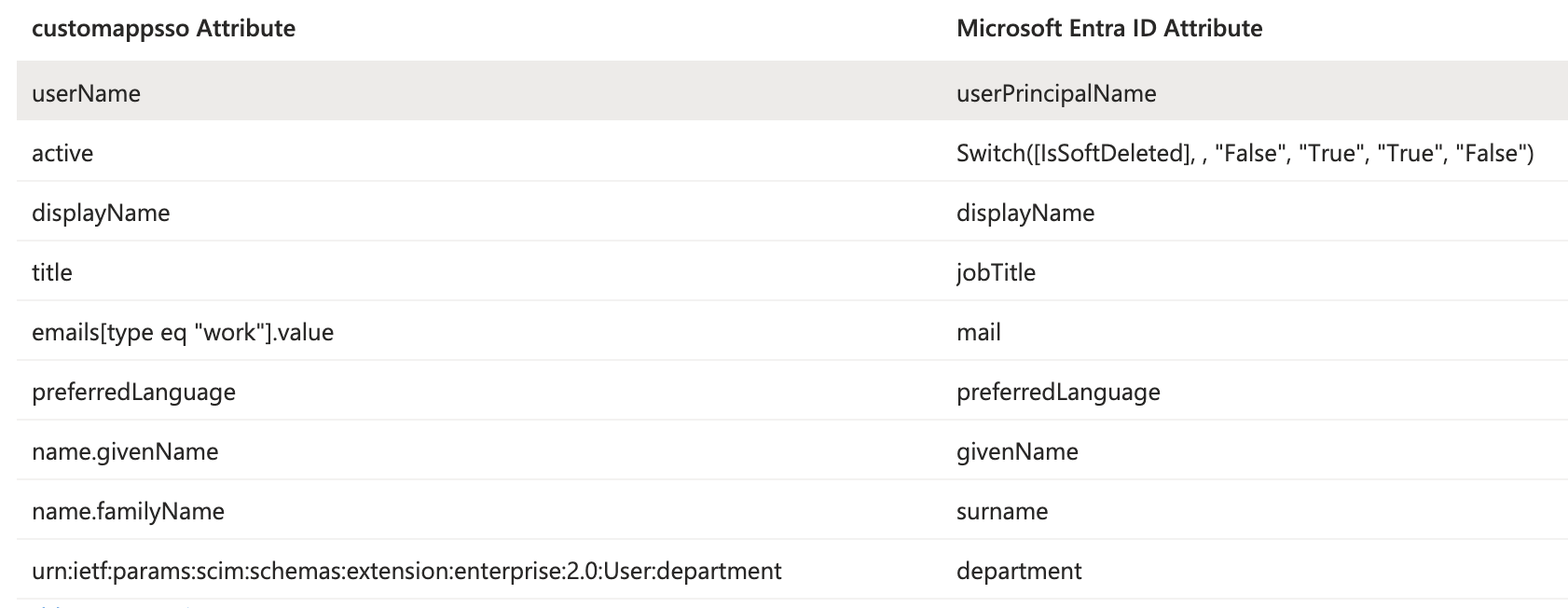Open the name.familyName attribute mapping
This screenshot has width=1568, height=608.
click(x=128, y=511)
